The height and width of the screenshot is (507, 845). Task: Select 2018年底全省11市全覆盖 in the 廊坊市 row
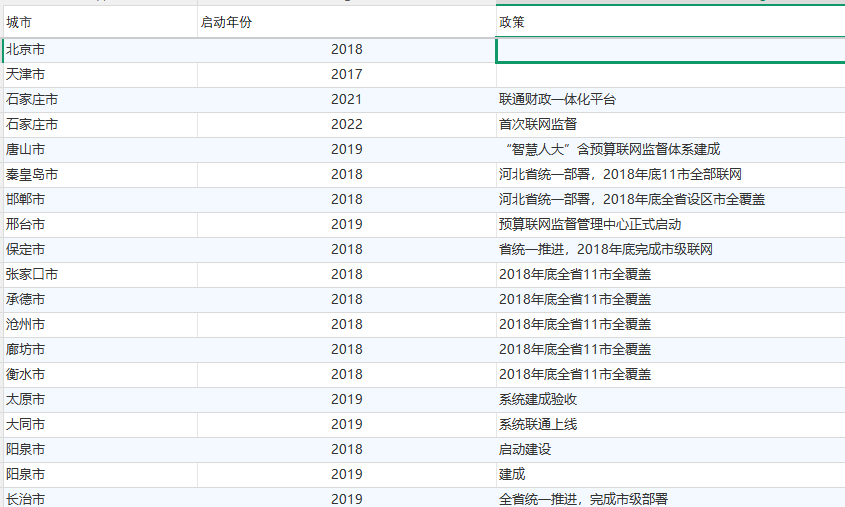[x=670, y=350]
